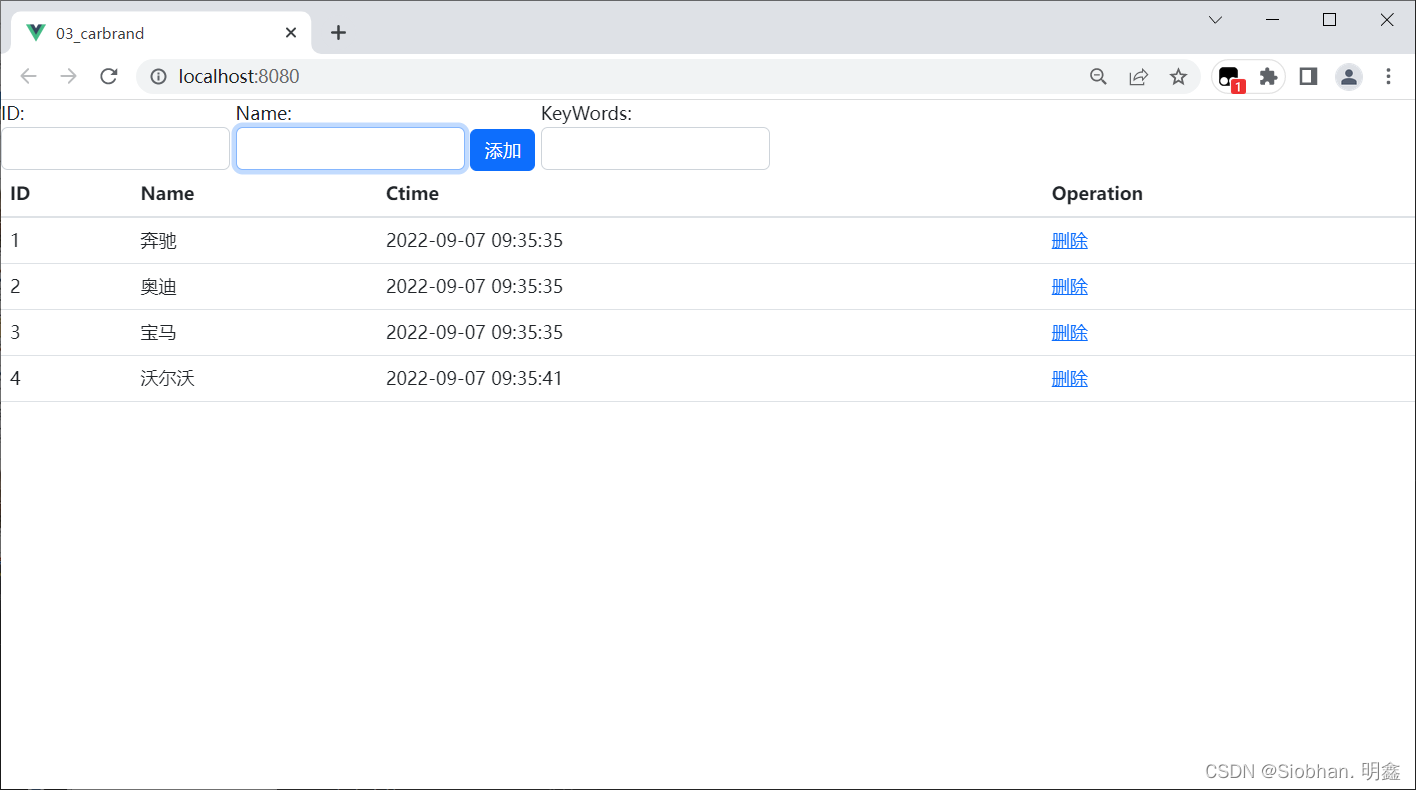Click the KeyWords input field
The image size is (1416, 790).
pyautogui.click(x=654, y=148)
